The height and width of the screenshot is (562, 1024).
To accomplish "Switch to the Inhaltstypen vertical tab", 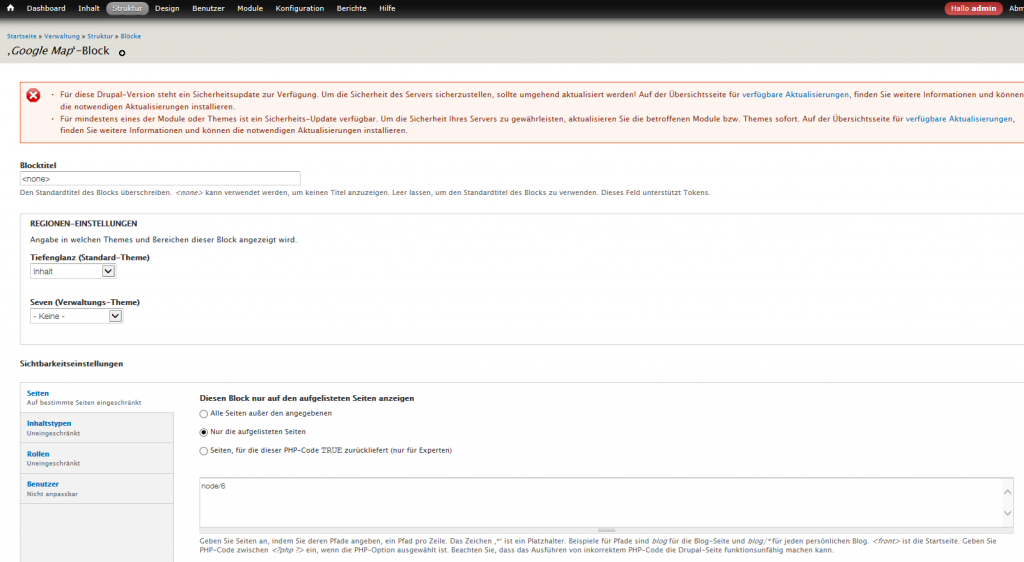I will [49, 423].
